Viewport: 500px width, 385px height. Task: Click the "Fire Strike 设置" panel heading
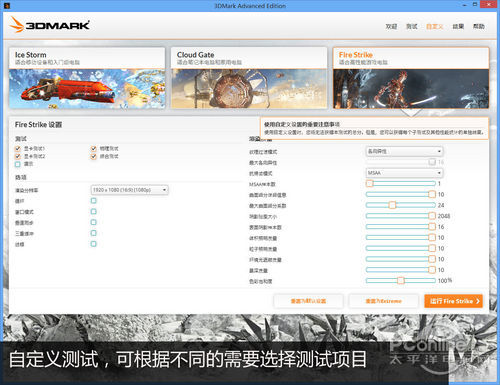tap(38, 125)
